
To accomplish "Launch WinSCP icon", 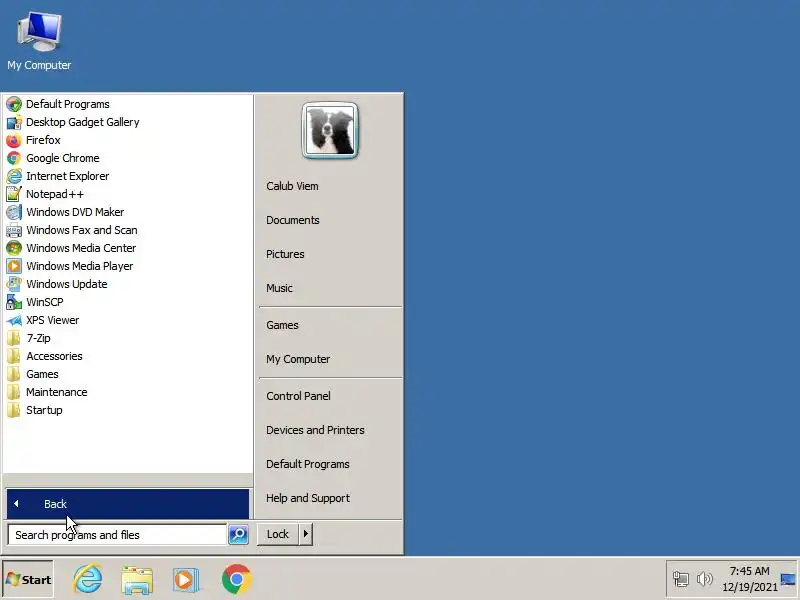I will click(14, 302).
